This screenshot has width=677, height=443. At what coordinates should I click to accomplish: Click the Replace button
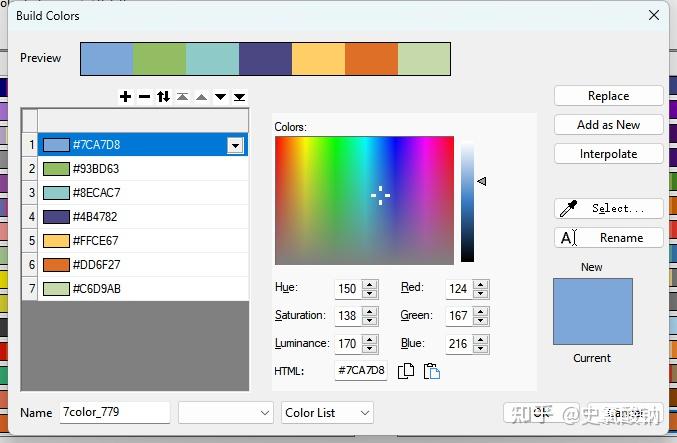tap(608, 96)
